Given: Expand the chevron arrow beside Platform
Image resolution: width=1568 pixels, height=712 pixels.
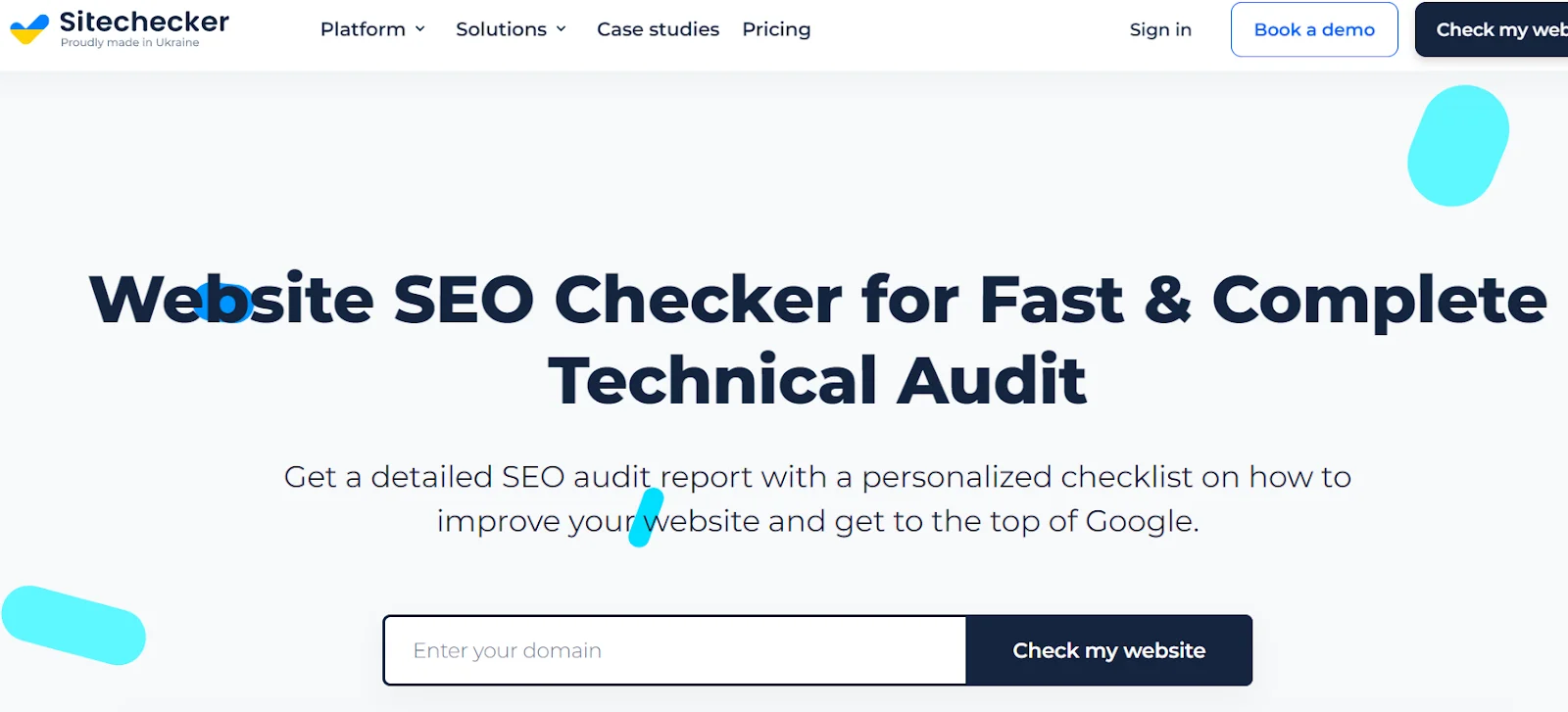Looking at the screenshot, I should [x=420, y=29].
